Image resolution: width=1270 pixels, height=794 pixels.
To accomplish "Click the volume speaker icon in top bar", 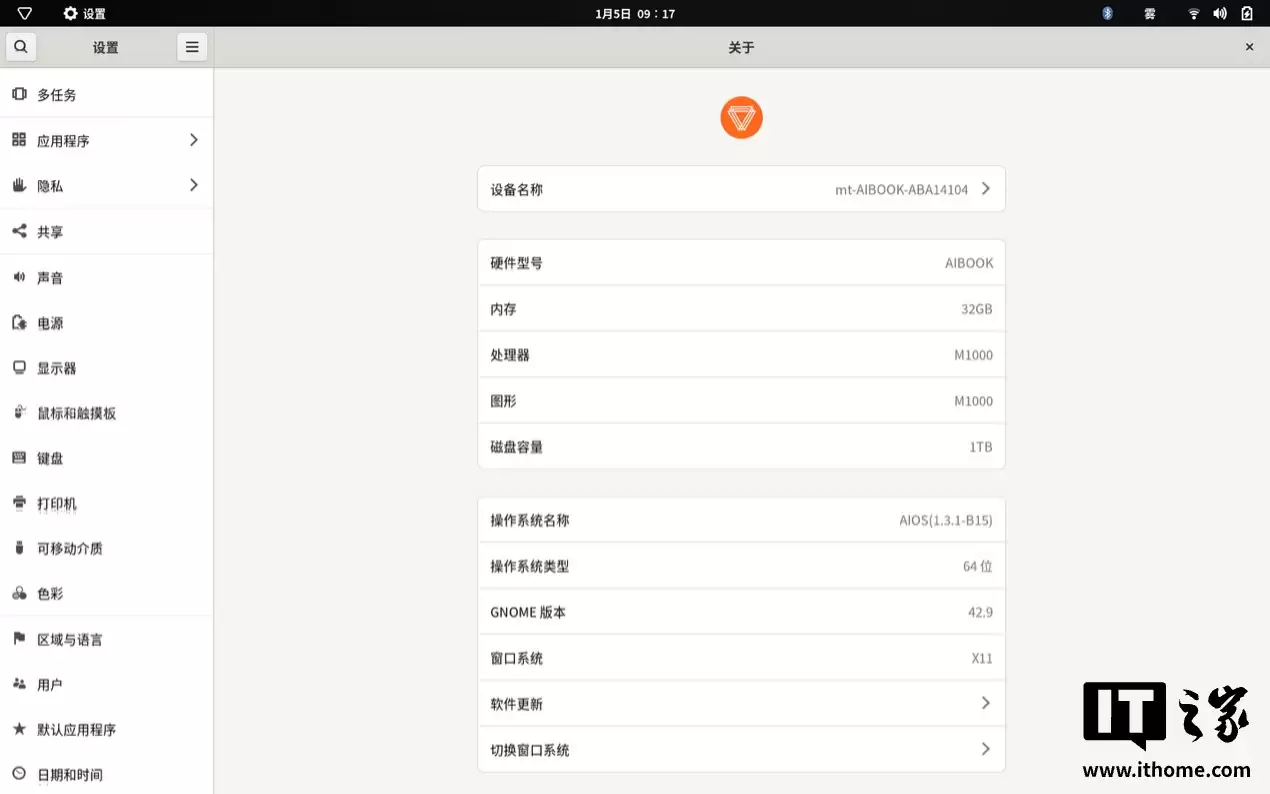I will (x=1220, y=13).
